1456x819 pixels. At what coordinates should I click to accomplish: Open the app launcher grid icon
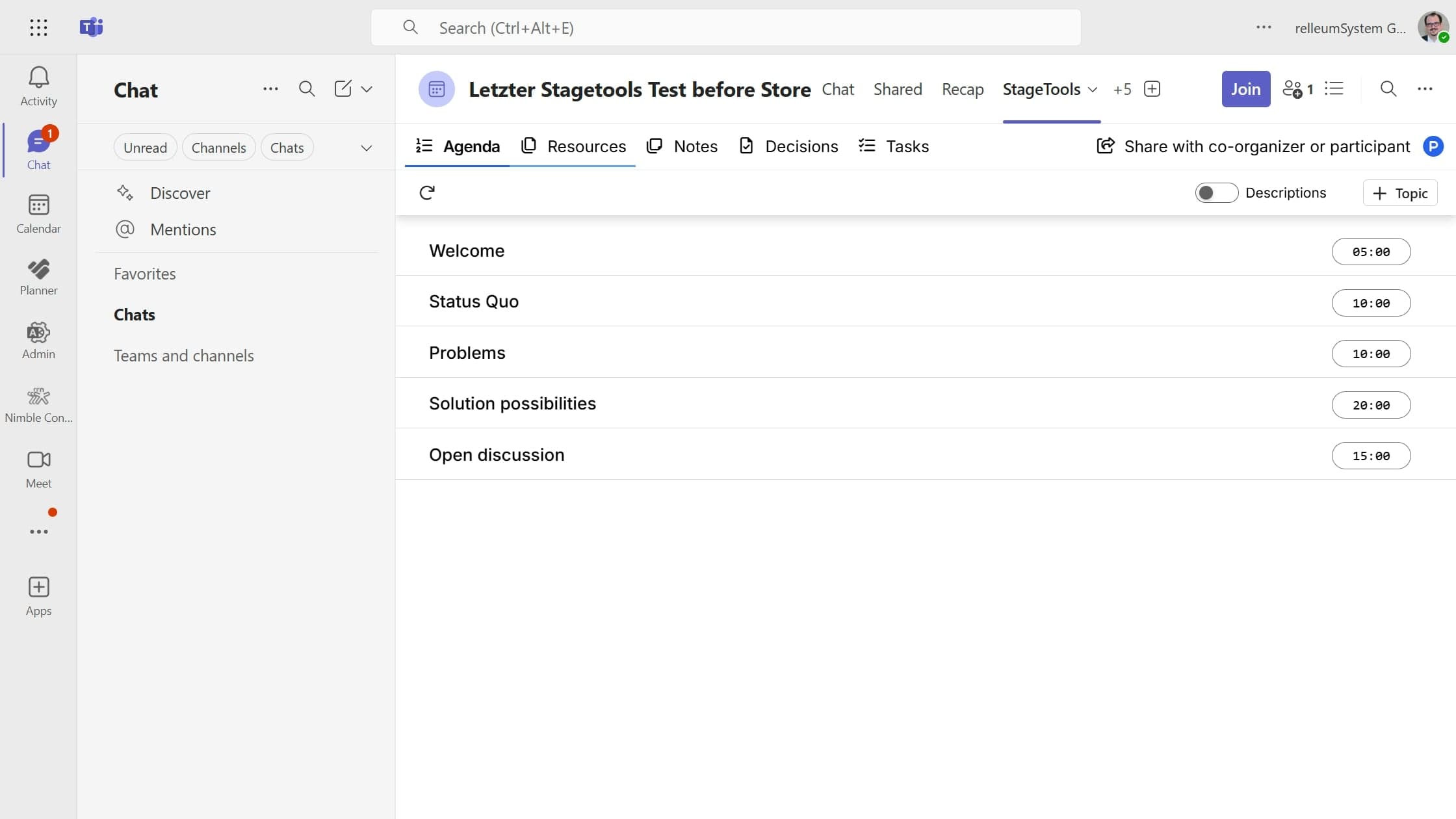(38, 27)
